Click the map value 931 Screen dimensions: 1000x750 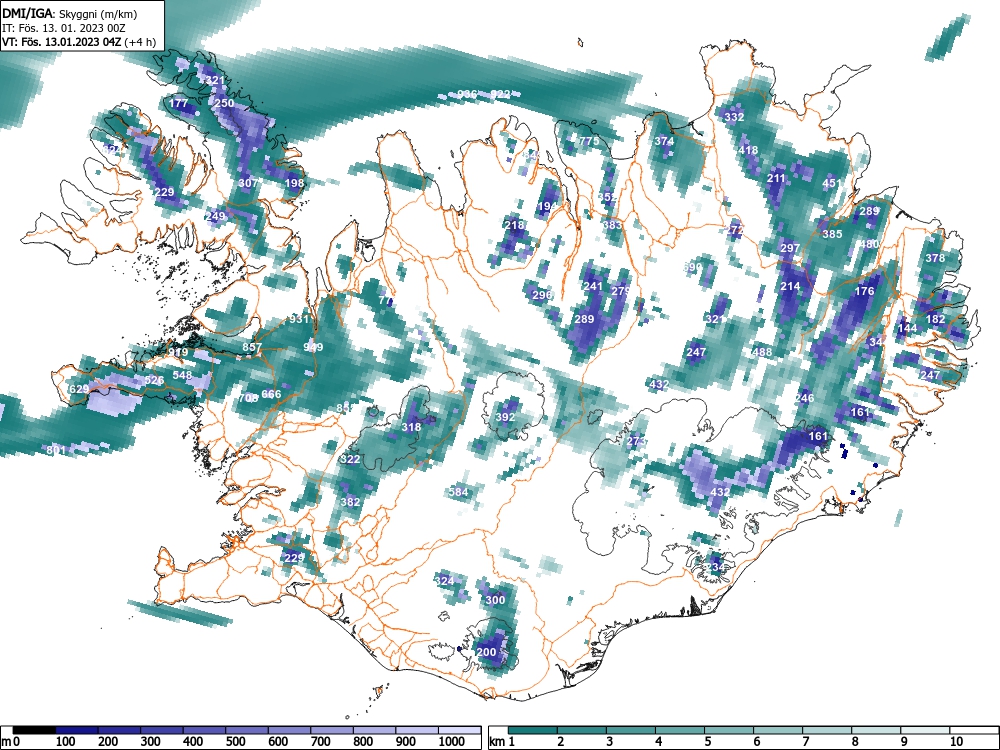pyautogui.click(x=299, y=320)
